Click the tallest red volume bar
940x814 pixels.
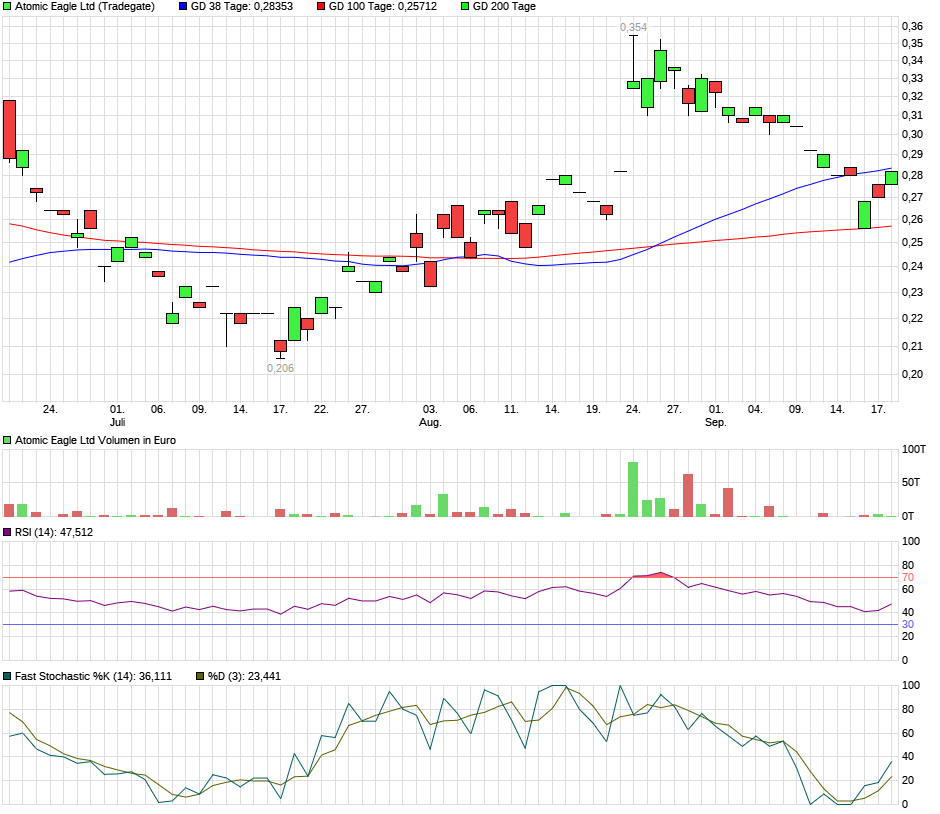pos(688,495)
